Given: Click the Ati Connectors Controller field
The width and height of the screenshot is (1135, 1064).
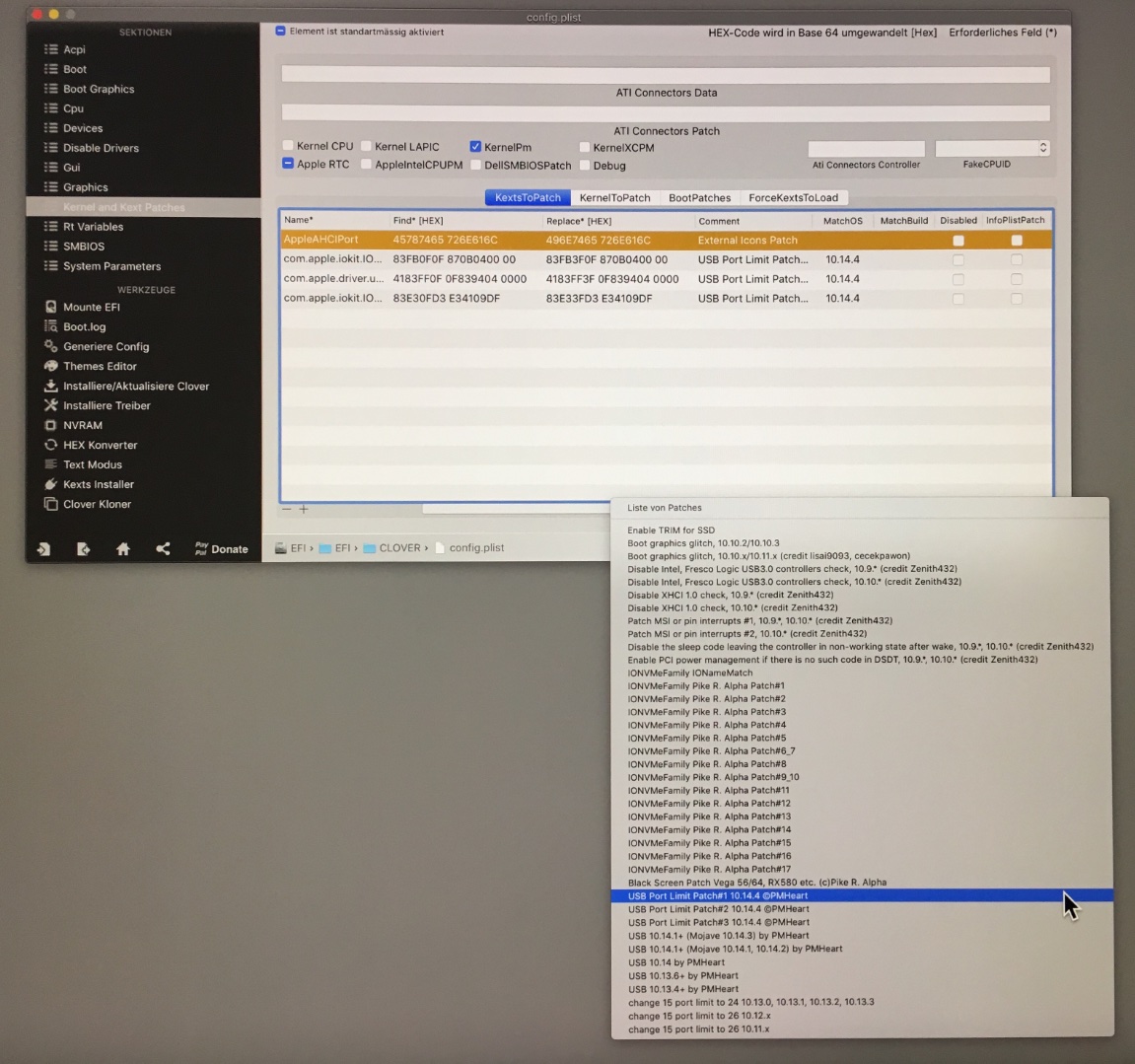Looking at the screenshot, I should coord(867,148).
